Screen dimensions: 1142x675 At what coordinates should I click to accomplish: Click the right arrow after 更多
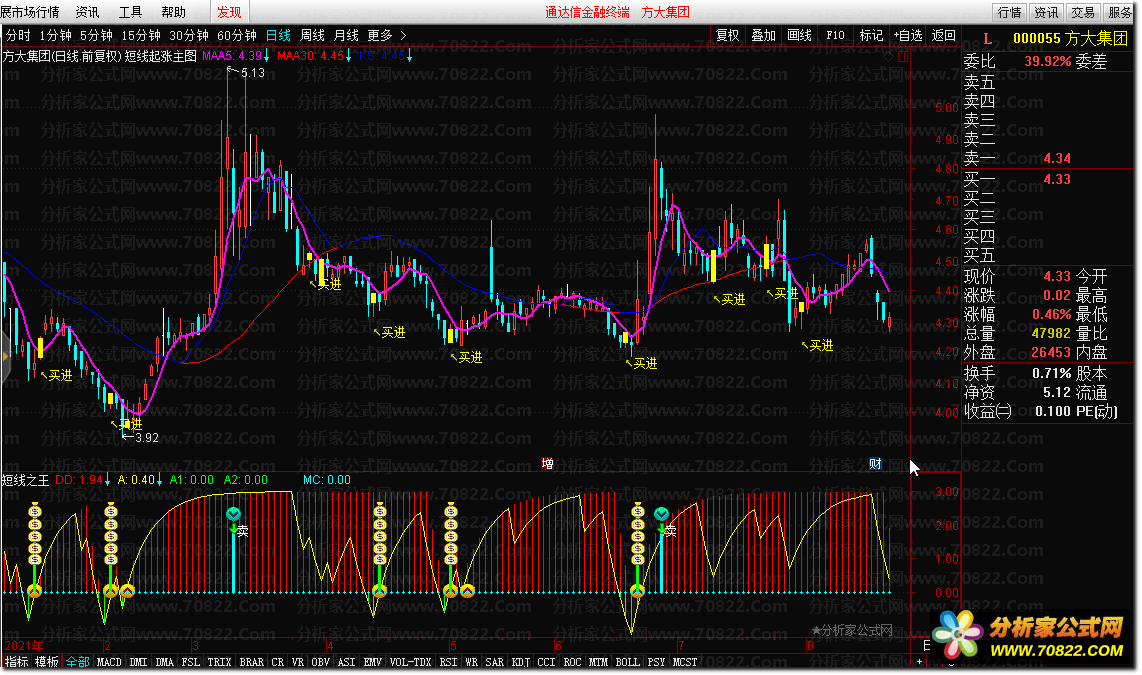click(x=403, y=35)
